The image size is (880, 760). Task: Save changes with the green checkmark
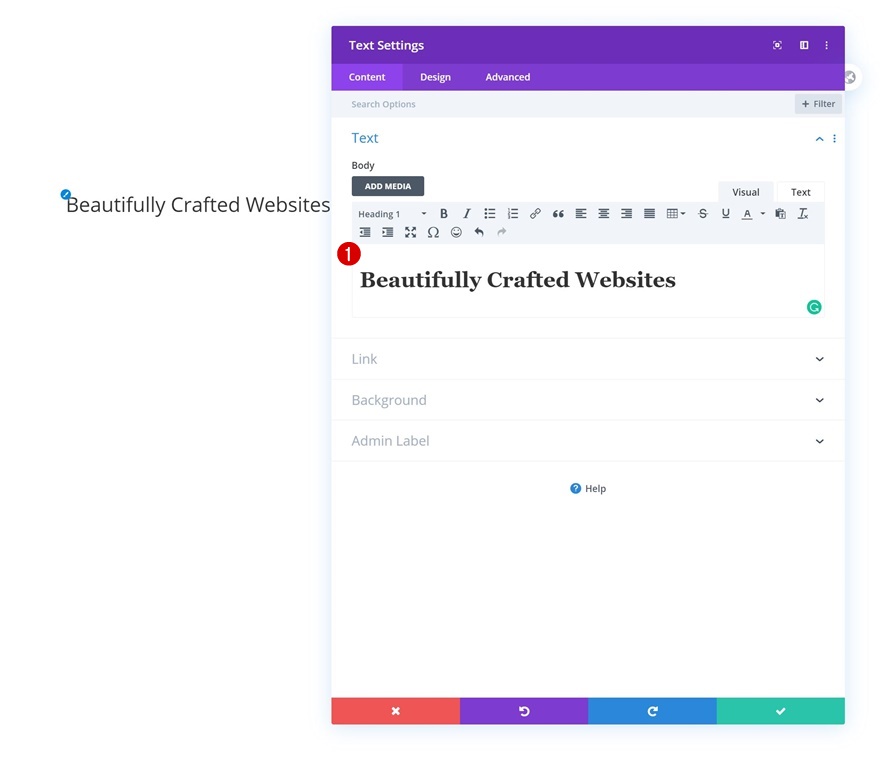pyautogui.click(x=781, y=711)
